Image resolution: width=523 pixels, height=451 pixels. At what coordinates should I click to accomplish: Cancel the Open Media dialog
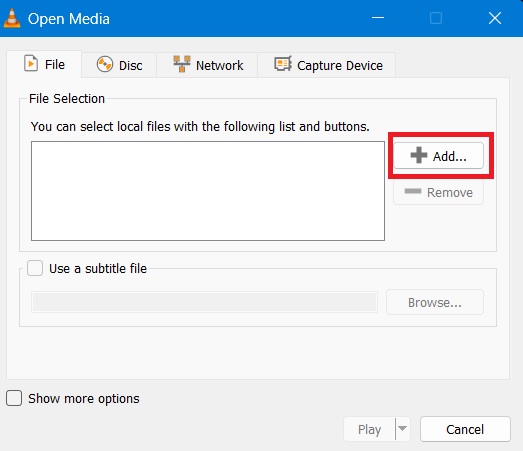(465, 429)
